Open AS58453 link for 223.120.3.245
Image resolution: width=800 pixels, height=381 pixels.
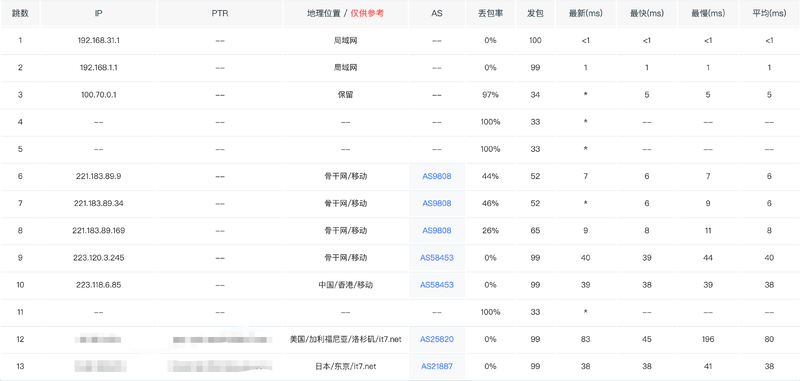point(437,258)
